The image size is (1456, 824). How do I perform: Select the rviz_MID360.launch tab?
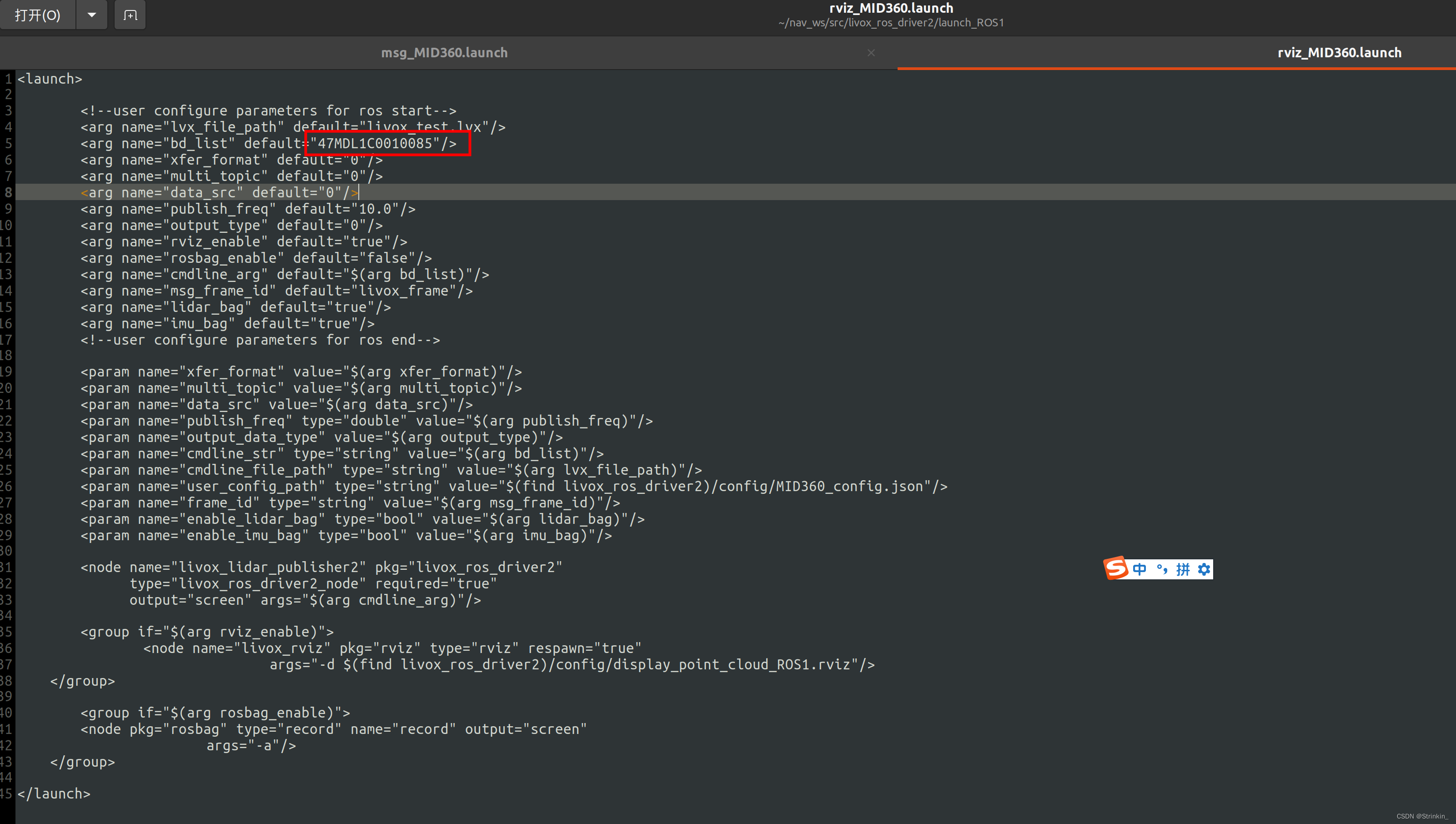[x=1339, y=53]
